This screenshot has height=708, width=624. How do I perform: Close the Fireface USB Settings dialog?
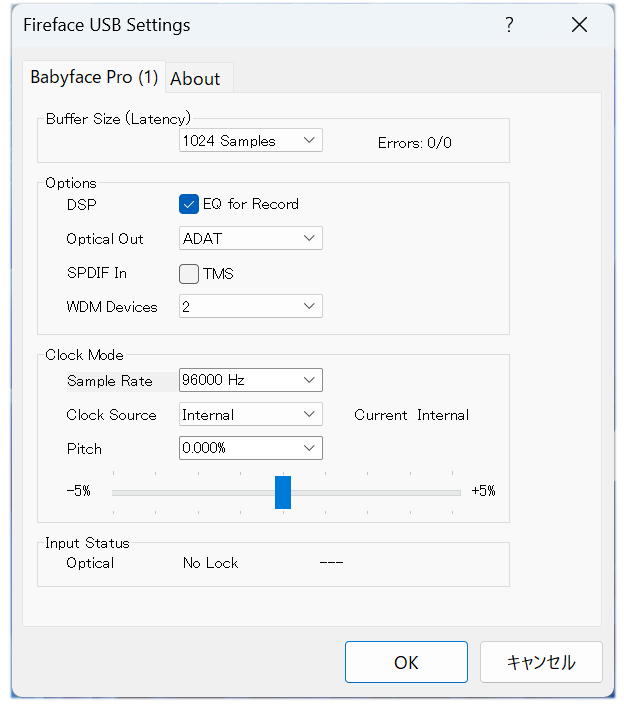[579, 25]
